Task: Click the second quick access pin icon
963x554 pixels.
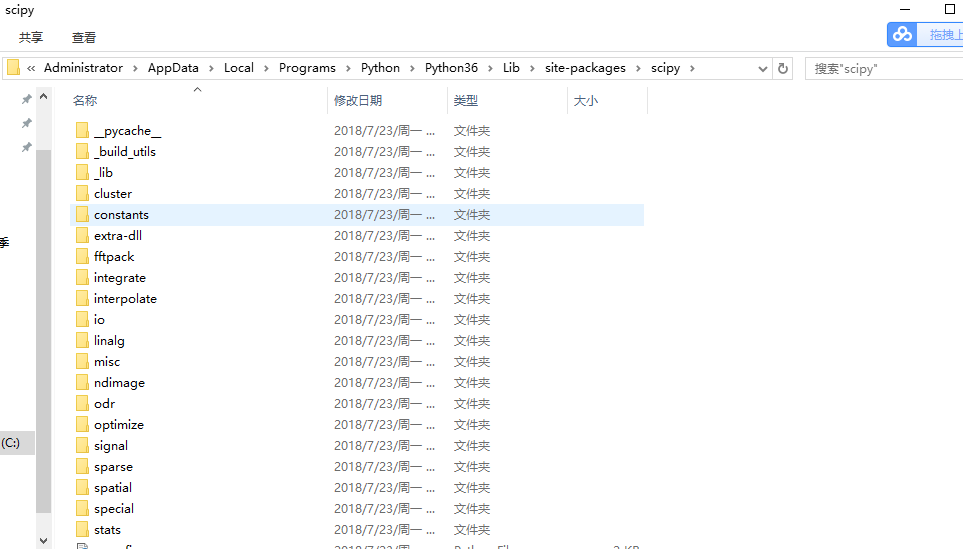Action: tap(26, 123)
